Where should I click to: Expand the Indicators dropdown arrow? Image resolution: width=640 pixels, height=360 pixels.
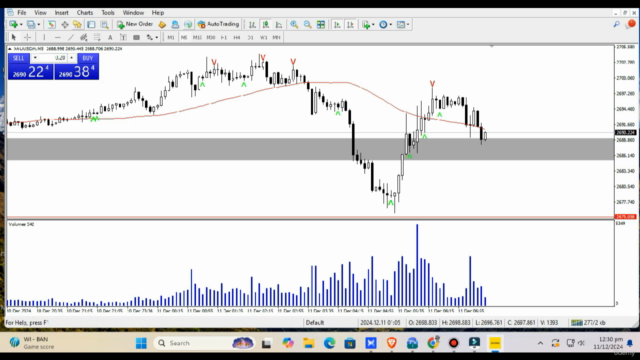coord(373,24)
